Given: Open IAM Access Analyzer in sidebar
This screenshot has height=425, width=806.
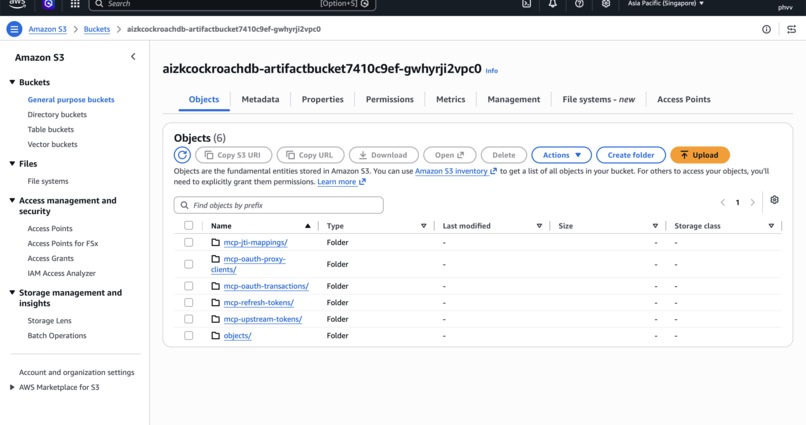Looking at the screenshot, I should (62, 273).
